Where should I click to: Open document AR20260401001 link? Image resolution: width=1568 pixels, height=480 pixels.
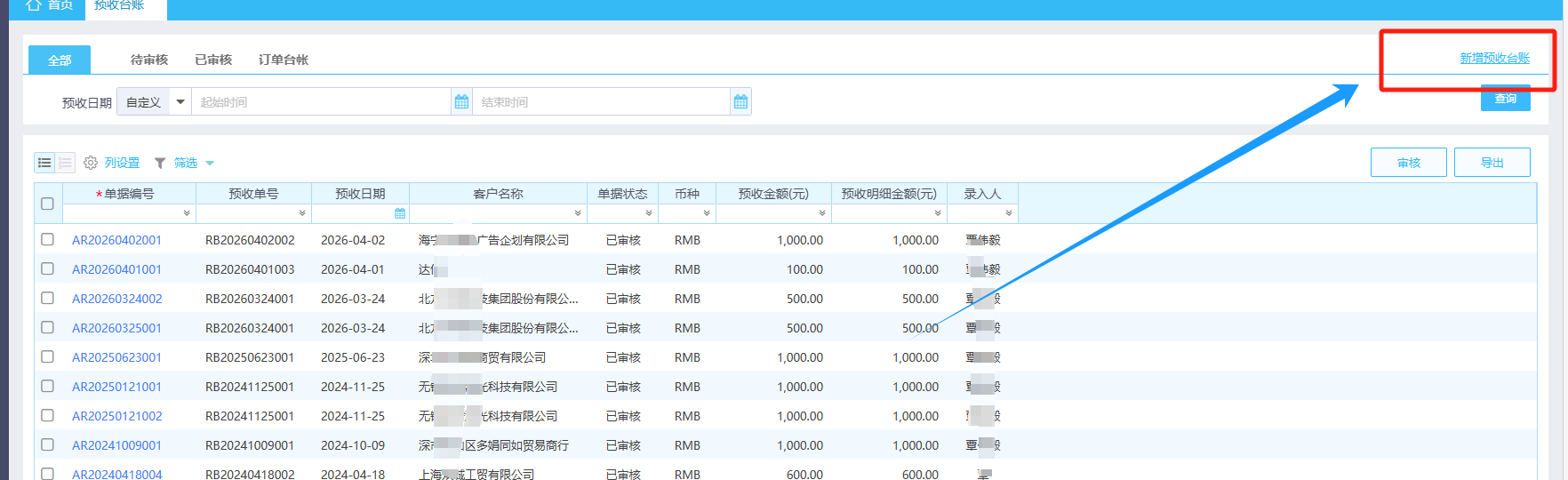[117, 269]
